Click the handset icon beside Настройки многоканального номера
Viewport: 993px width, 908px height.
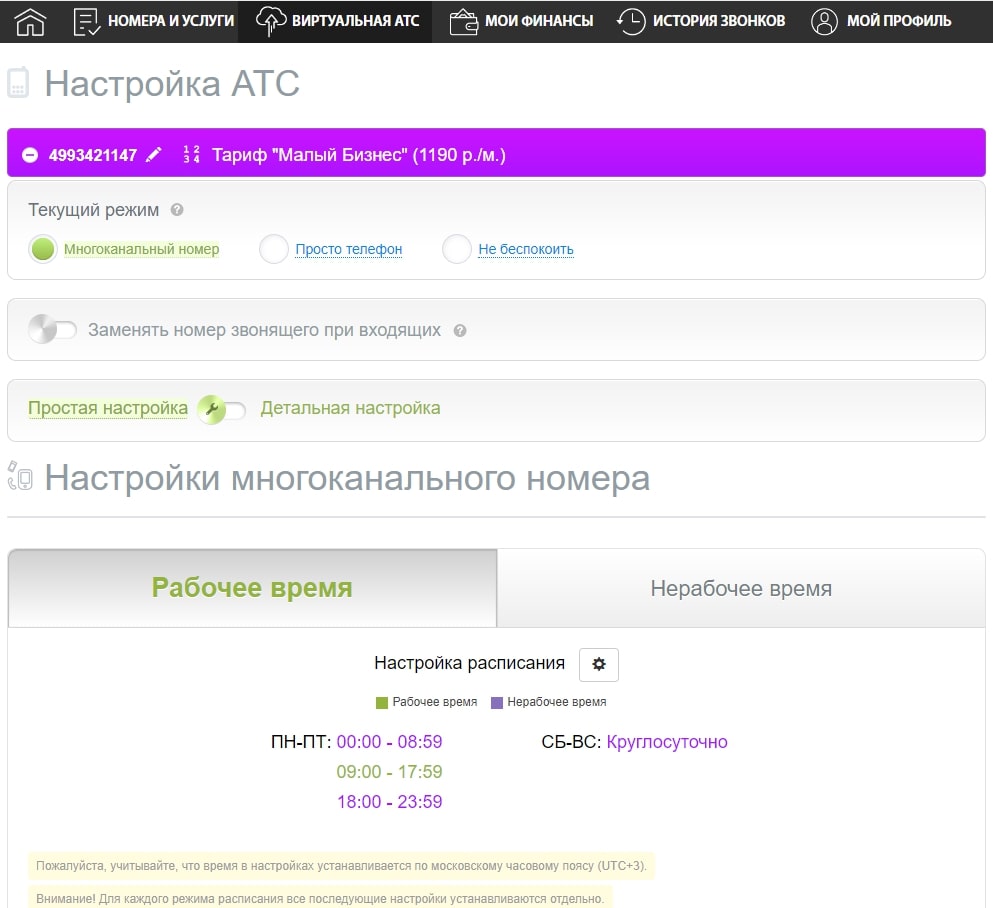pyautogui.click(x=19, y=478)
